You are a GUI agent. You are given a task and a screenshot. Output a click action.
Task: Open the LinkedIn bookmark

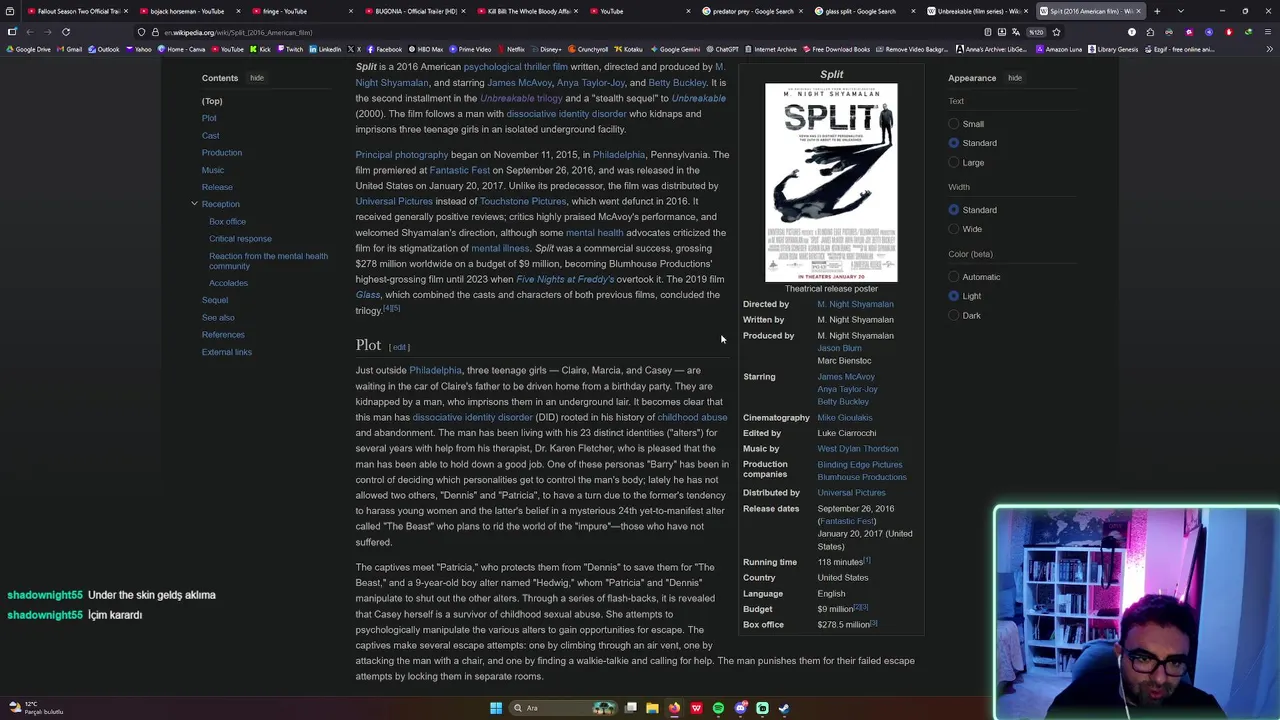pos(325,49)
